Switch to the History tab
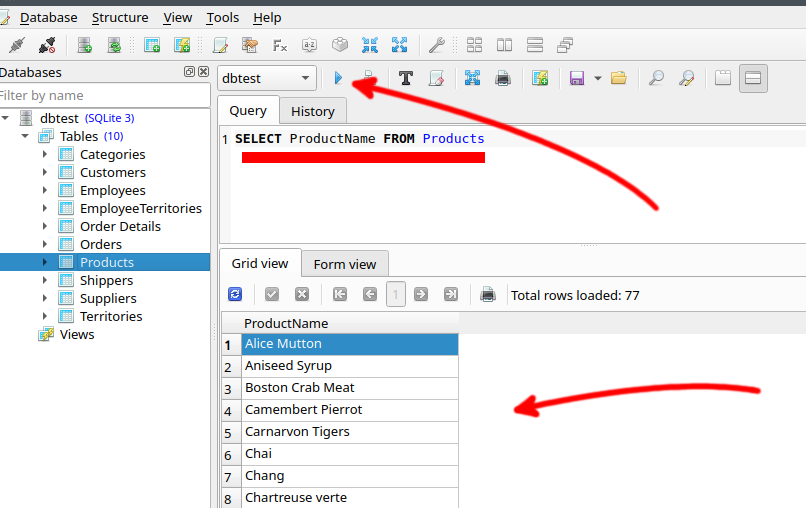 tap(312, 111)
